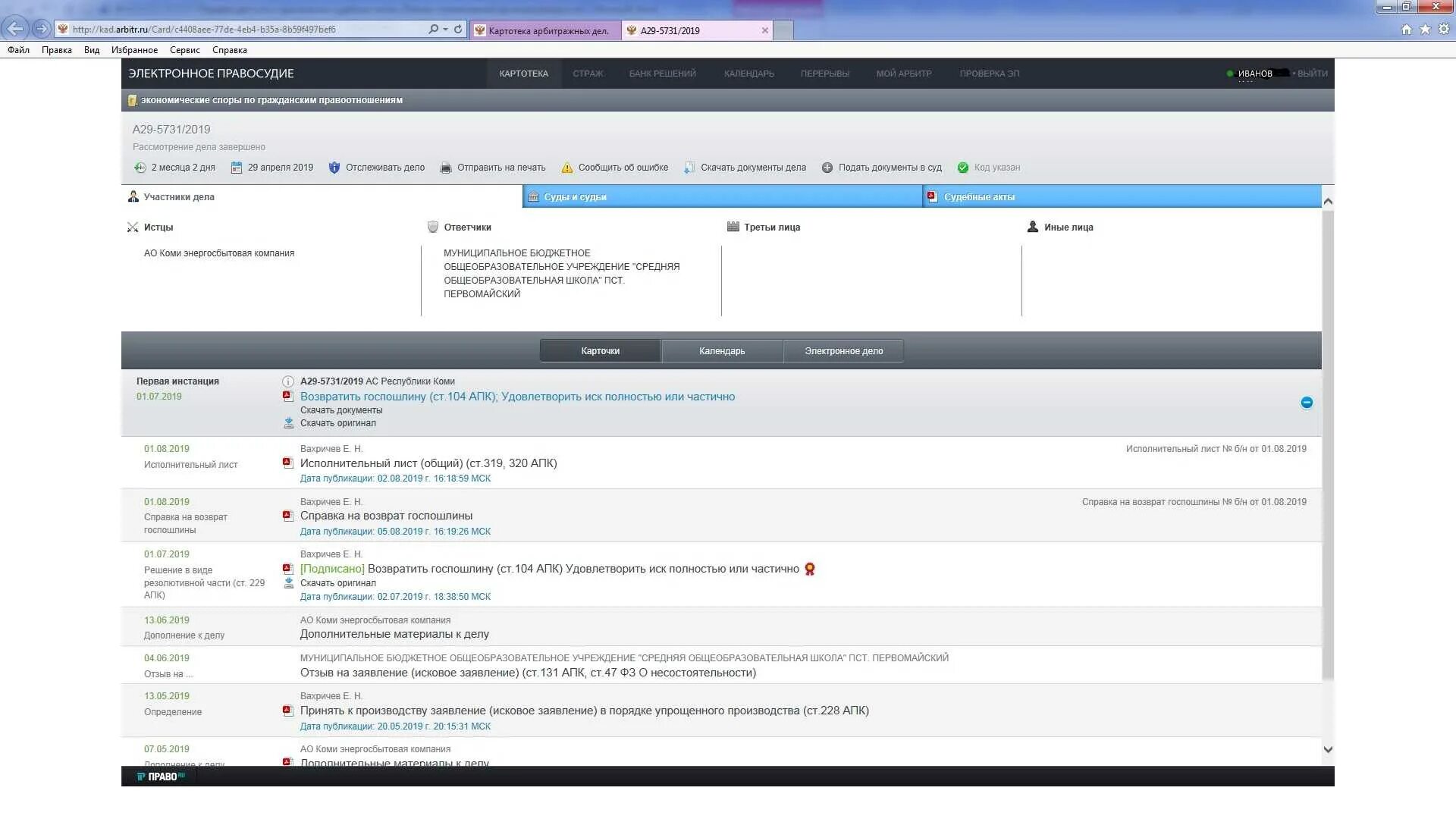Open PDF icon of Исполнительный лист

tap(287, 463)
